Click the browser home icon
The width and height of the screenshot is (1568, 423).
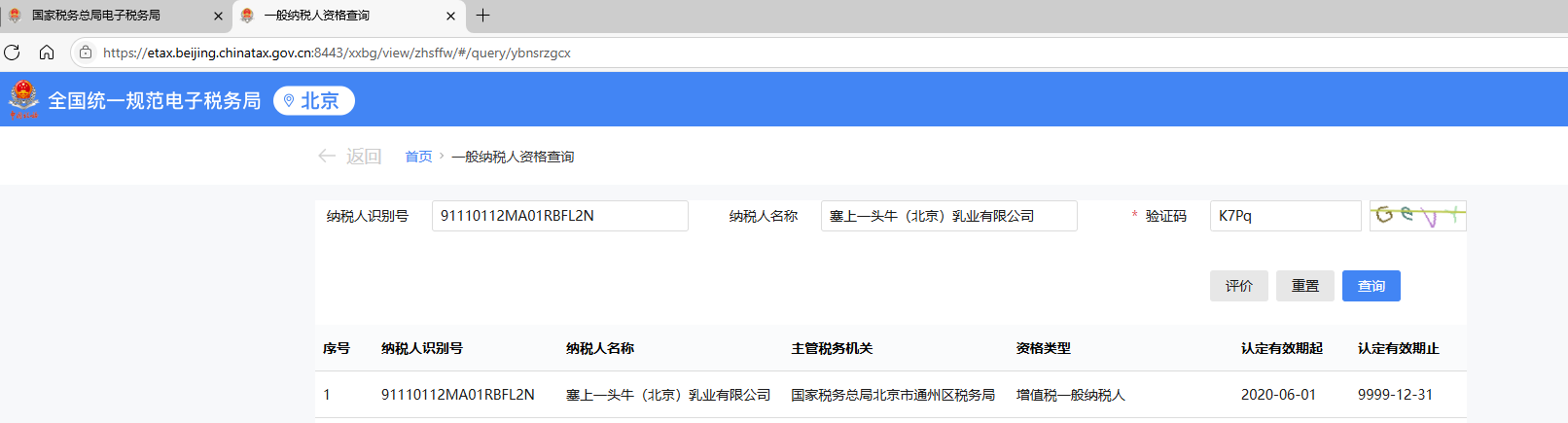[47, 53]
